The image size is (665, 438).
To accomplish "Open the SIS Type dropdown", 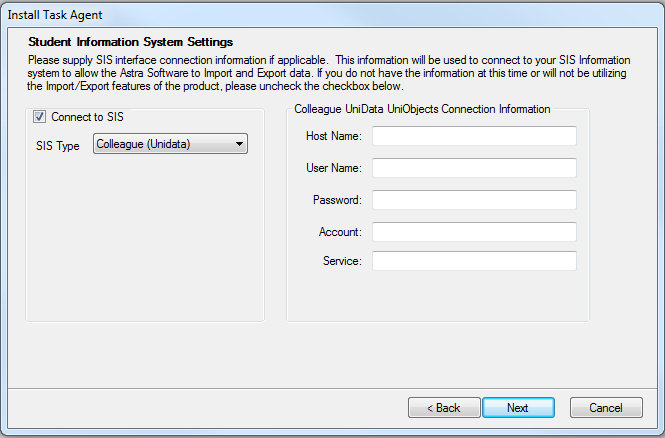I will (x=170, y=144).
